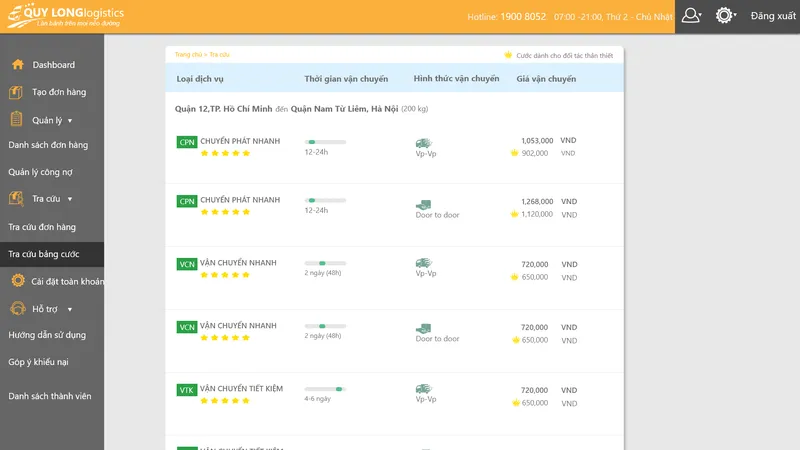Open Danh sách đơn hàng menu item

point(48,145)
